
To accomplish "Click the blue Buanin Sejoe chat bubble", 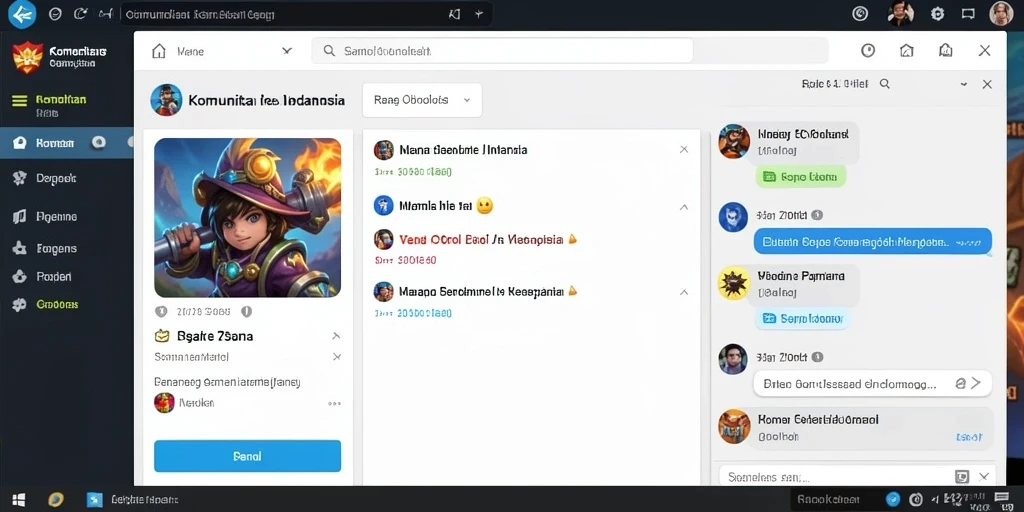I will tap(872, 242).
